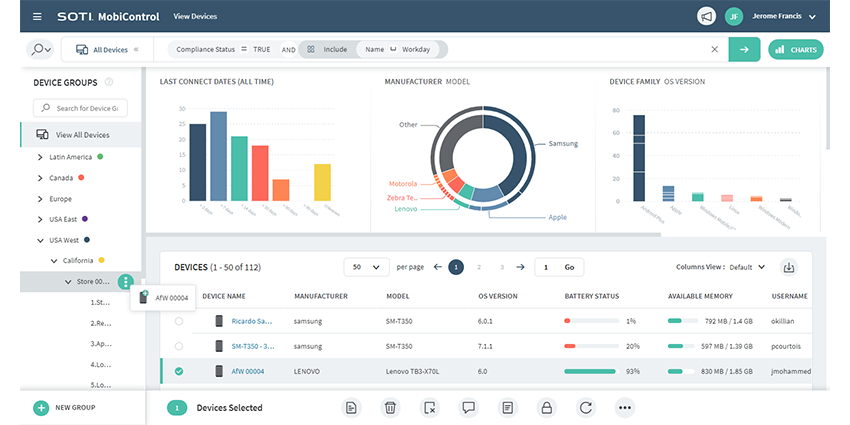Open the 50 per page dropdown
The height and width of the screenshot is (425, 850).
(366, 267)
